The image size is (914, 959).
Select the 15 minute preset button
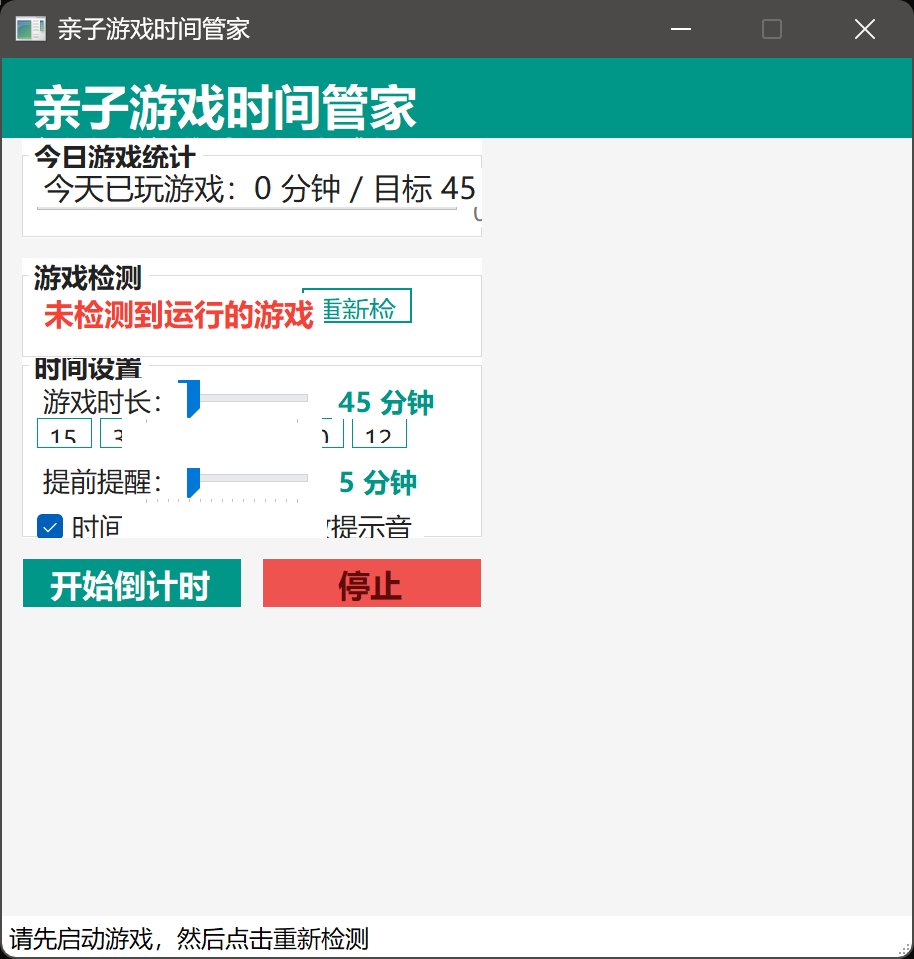(x=64, y=434)
